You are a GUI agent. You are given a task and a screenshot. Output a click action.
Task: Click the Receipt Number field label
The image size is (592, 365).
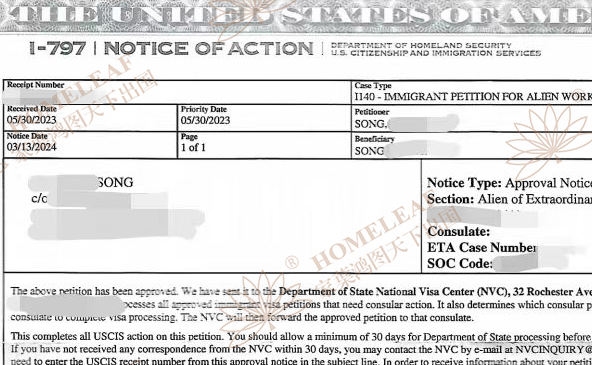[x=35, y=85]
